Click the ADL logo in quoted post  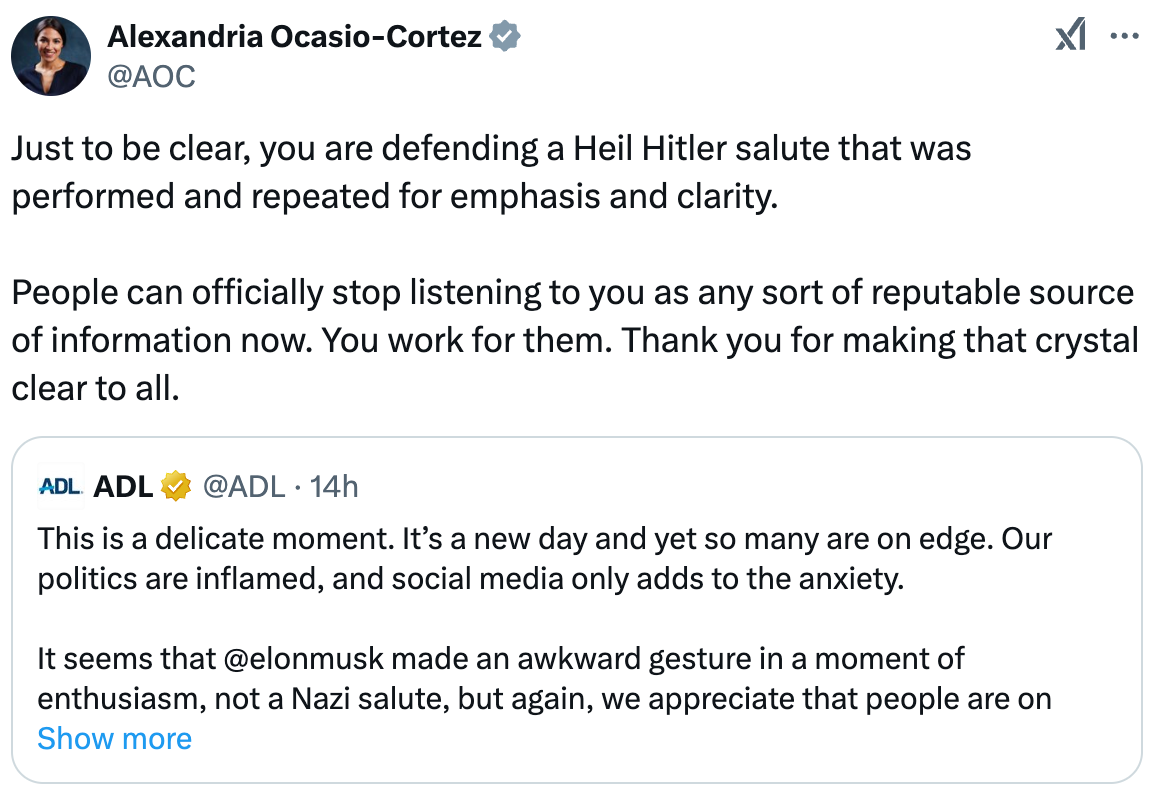coord(61,486)
